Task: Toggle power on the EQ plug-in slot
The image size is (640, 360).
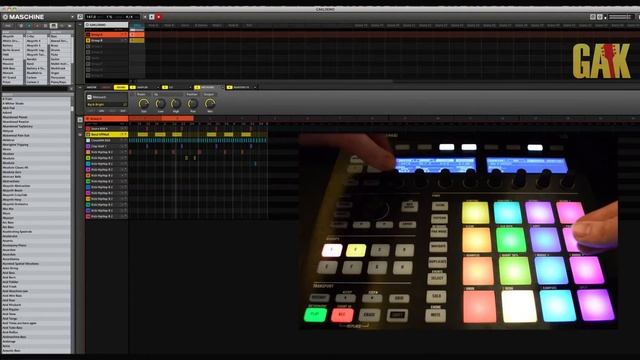Action: pyautogui.click(x=165, y=87)
